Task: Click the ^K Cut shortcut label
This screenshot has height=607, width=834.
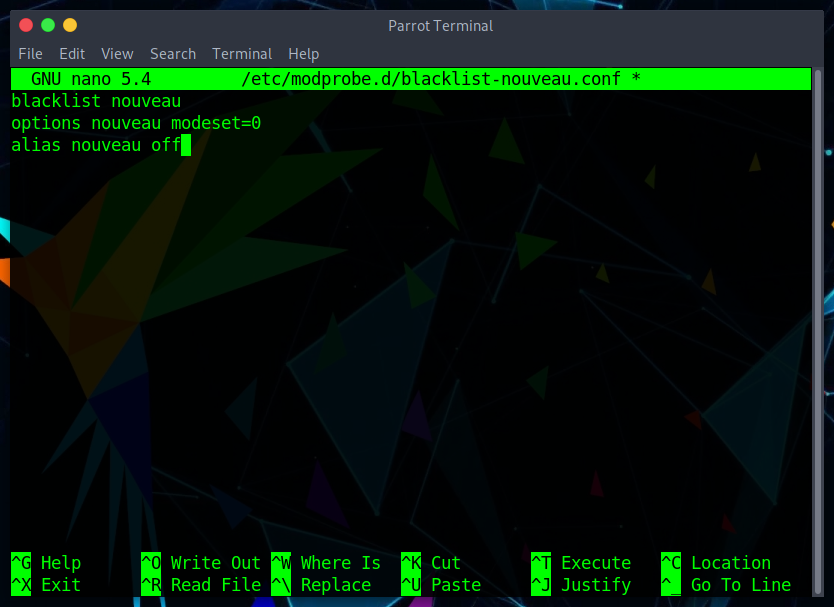Action: [x=431, y=563]
